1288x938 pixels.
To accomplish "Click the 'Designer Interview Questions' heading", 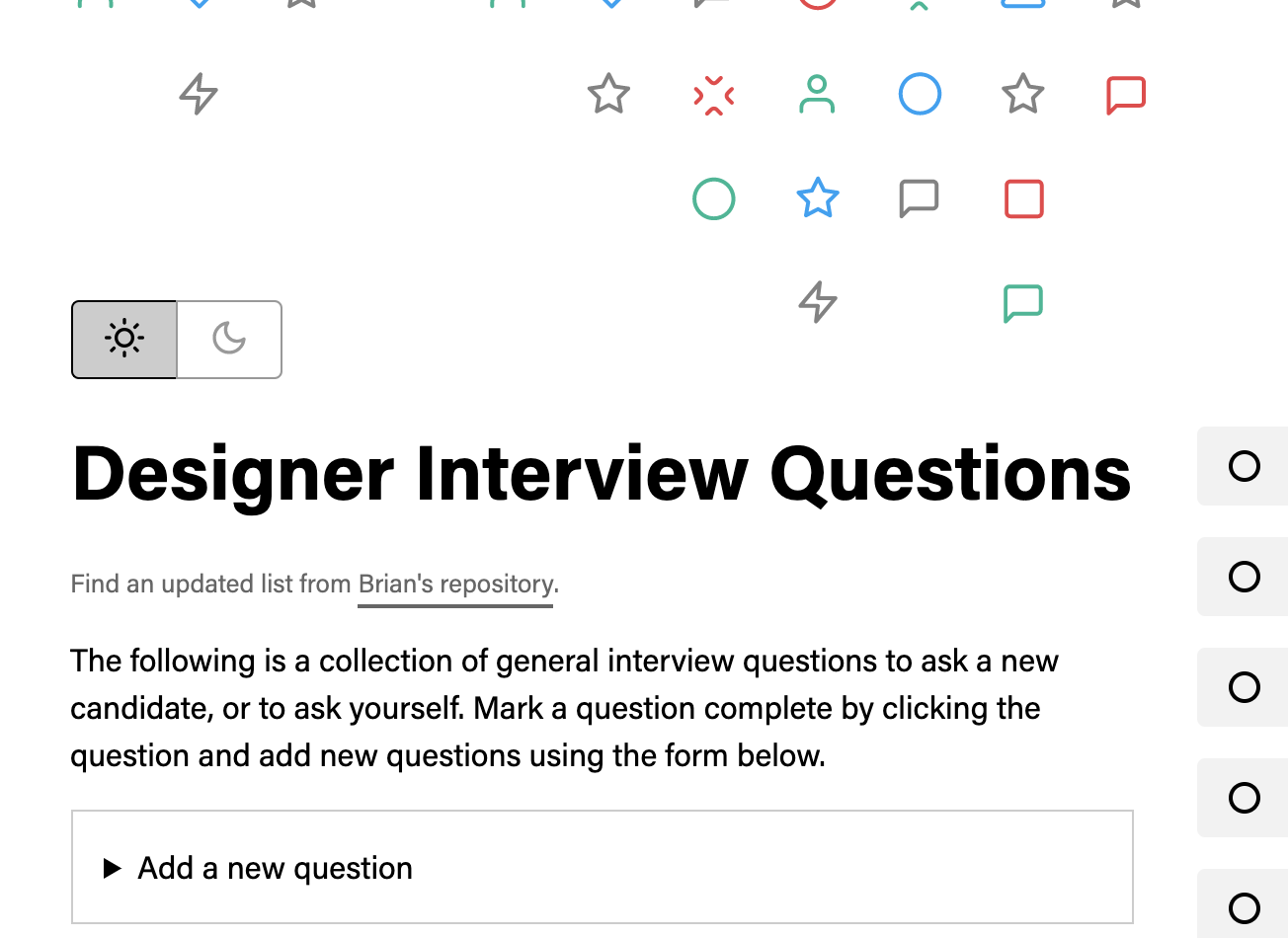I will (x=601, y=475).
